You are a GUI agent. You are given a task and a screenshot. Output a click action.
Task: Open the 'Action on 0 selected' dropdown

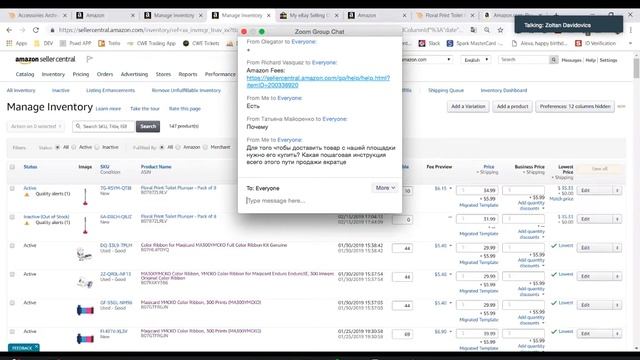(36, 127)
